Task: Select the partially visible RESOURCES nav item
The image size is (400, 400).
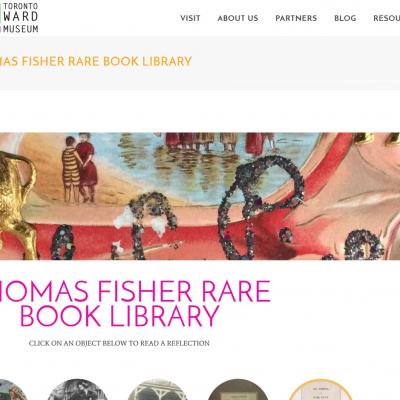Action: [386, 18]
